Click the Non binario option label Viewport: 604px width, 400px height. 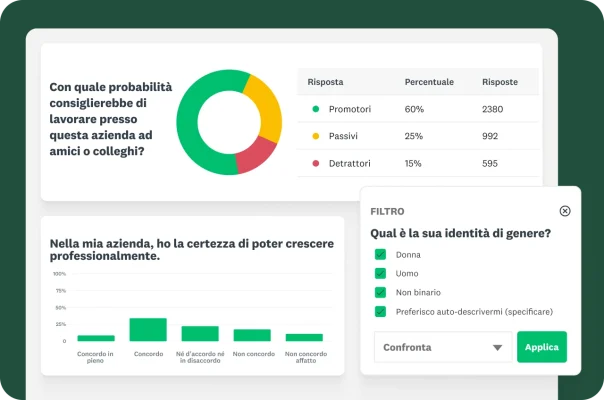coord(418,292)
